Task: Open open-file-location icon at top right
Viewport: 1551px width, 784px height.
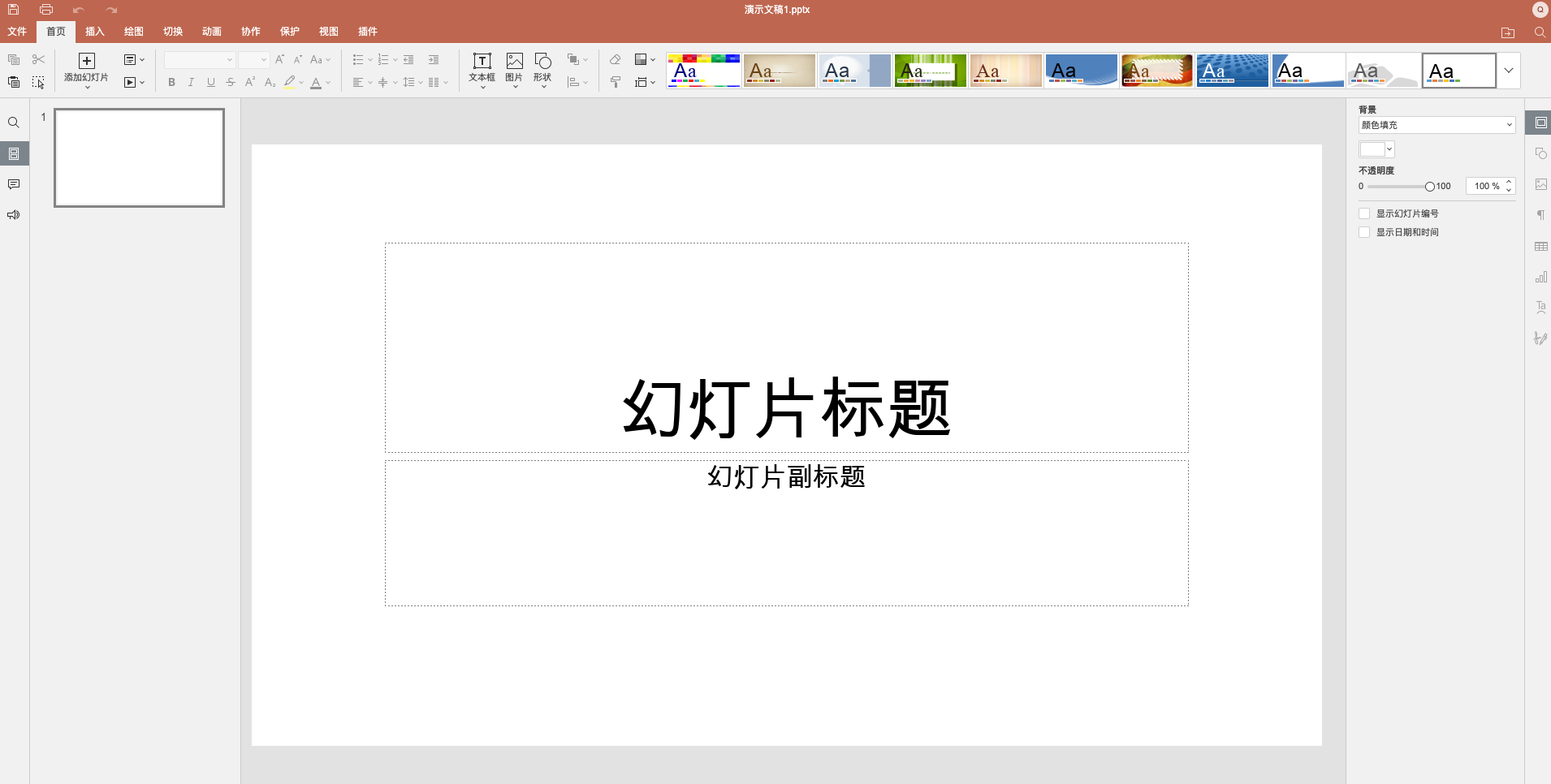Action: point(1508,32)
